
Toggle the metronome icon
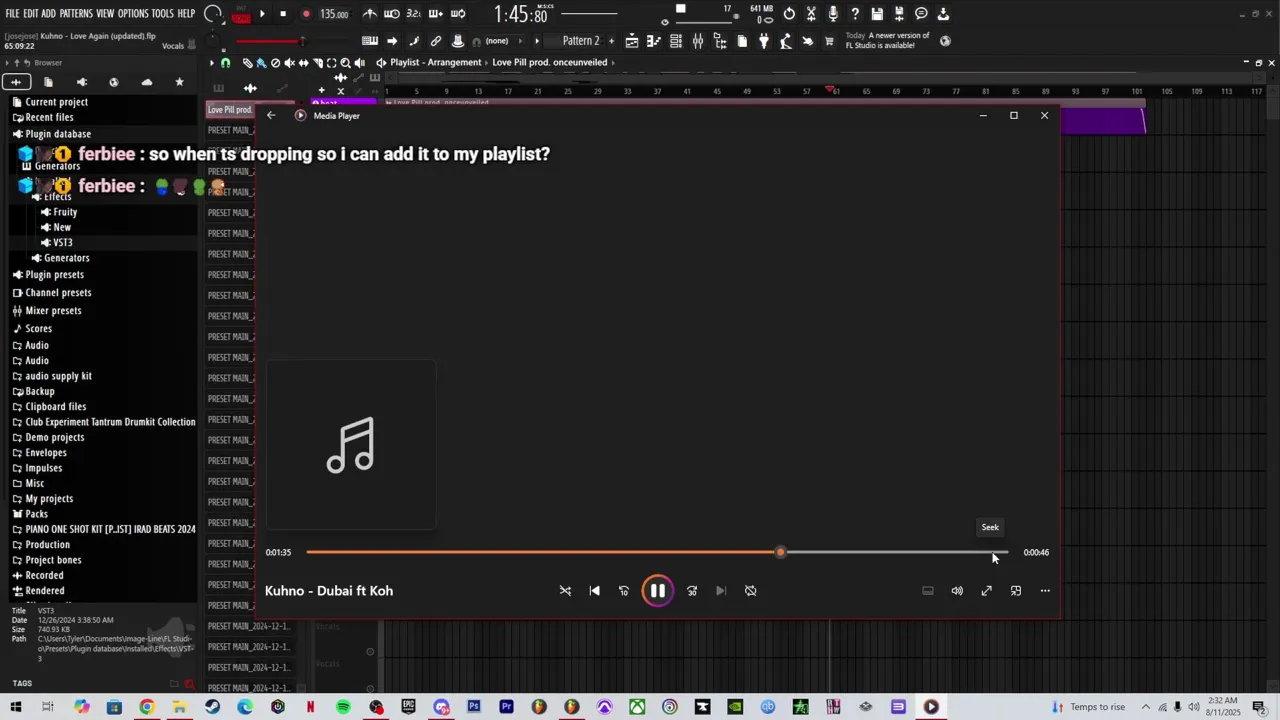click(370, 14)
